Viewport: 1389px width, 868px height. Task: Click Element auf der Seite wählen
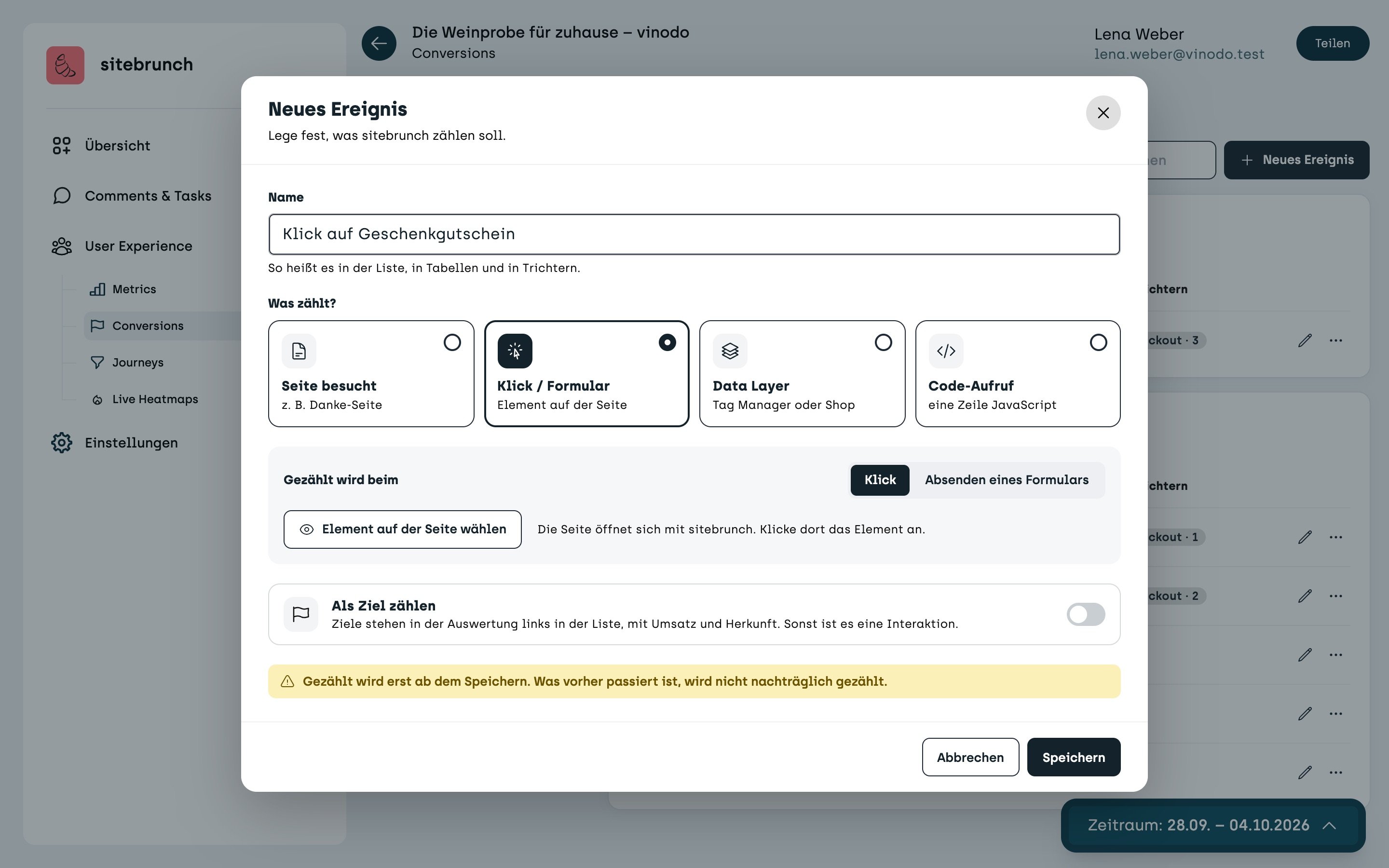coord(402,529)
